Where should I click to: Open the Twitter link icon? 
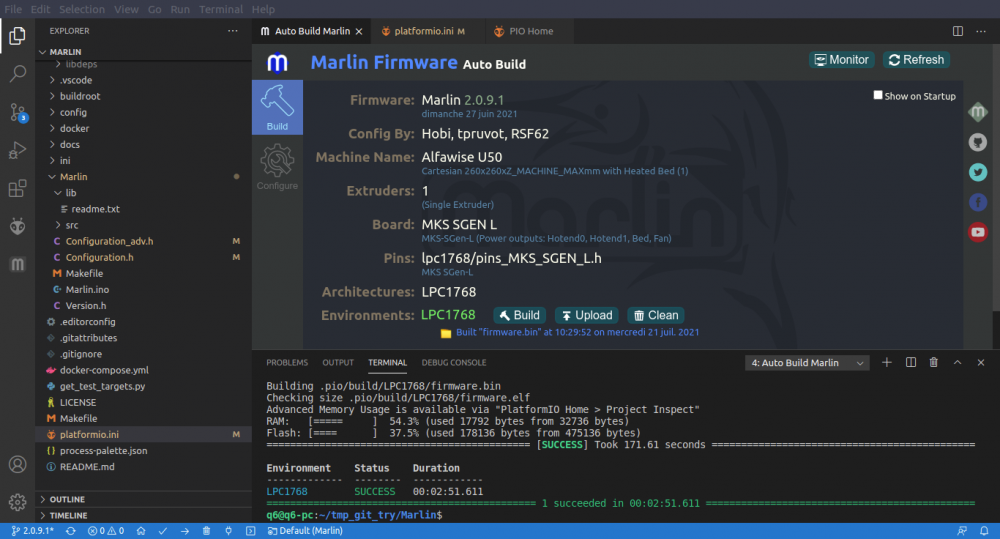click(x=978, y=172)
